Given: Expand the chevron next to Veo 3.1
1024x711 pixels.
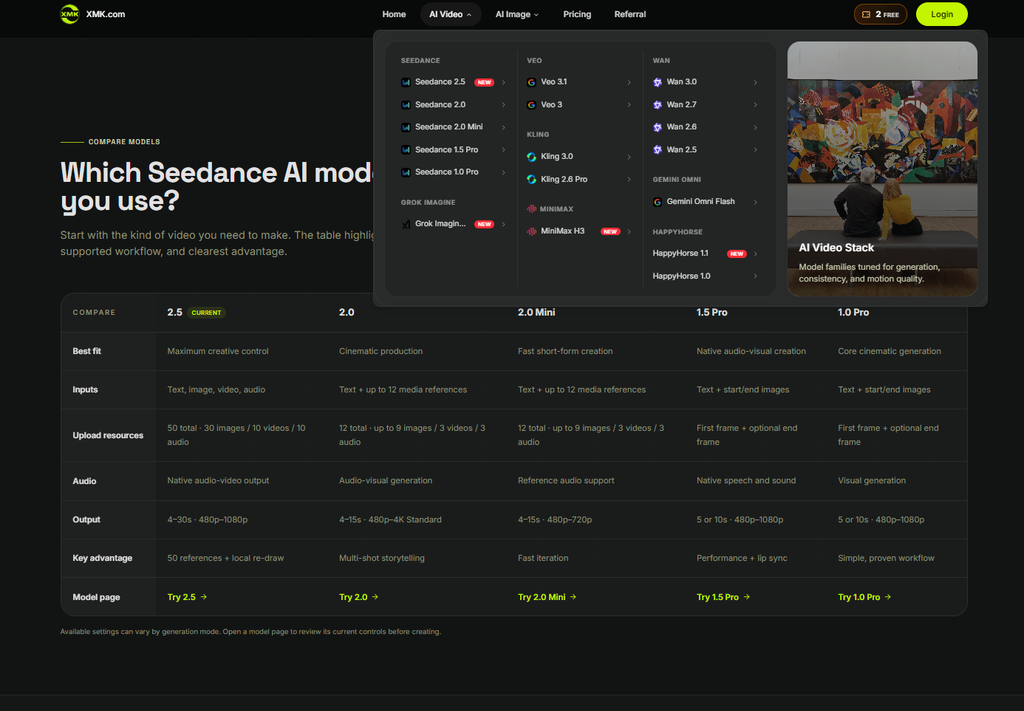Looking at the screenshot, I should click(629, 82).
